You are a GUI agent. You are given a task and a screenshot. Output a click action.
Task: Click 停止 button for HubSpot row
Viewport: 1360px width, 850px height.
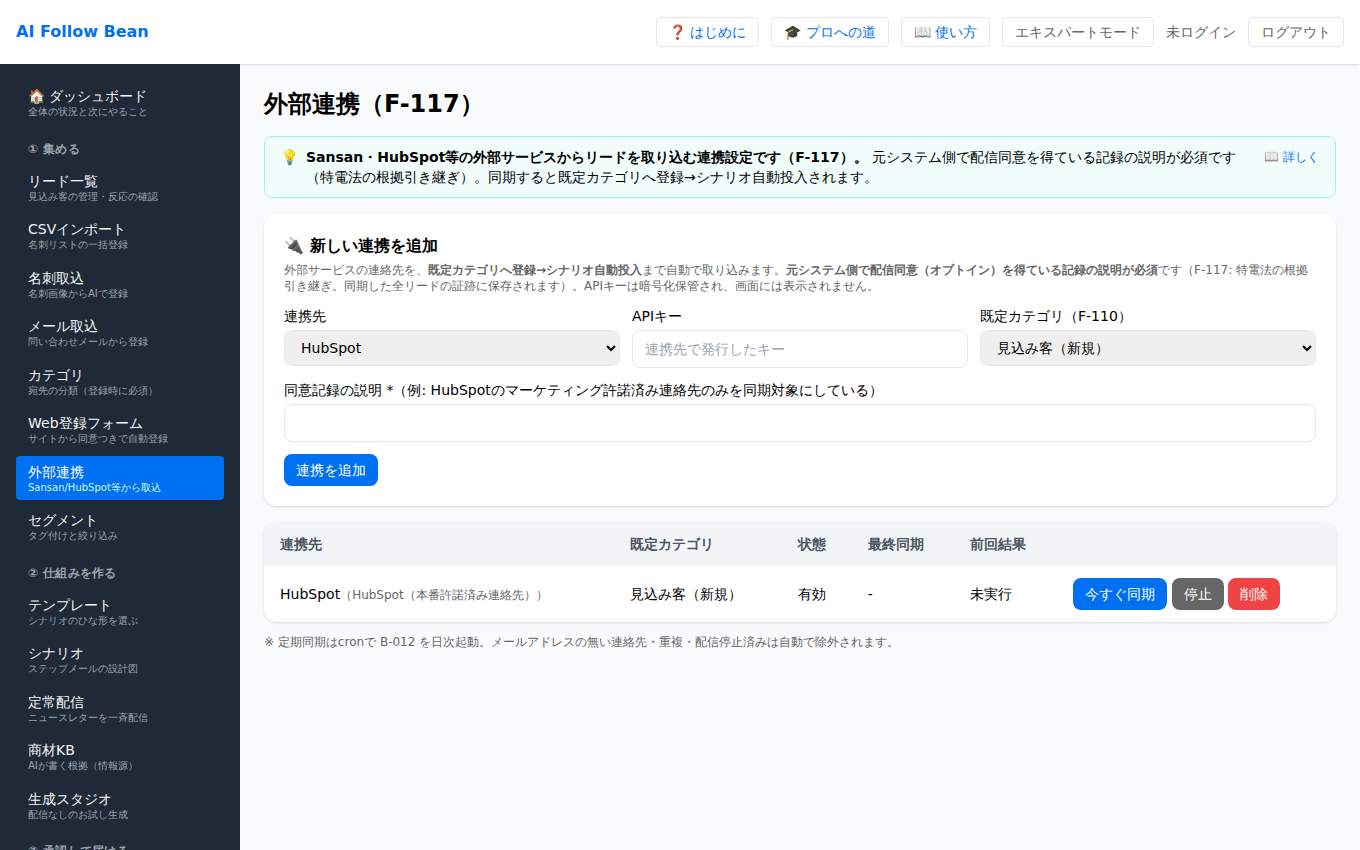[1198, 594]
